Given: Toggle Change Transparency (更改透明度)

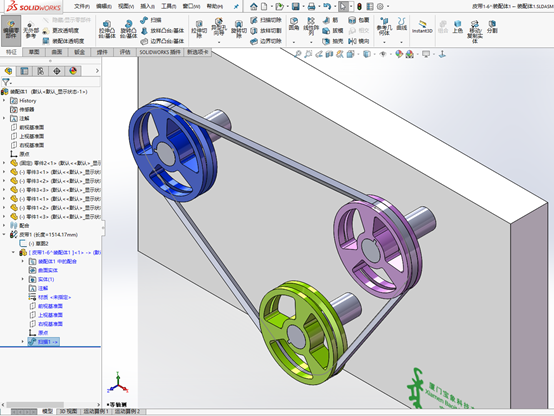Looking at the screenshot, I should 60,31.
